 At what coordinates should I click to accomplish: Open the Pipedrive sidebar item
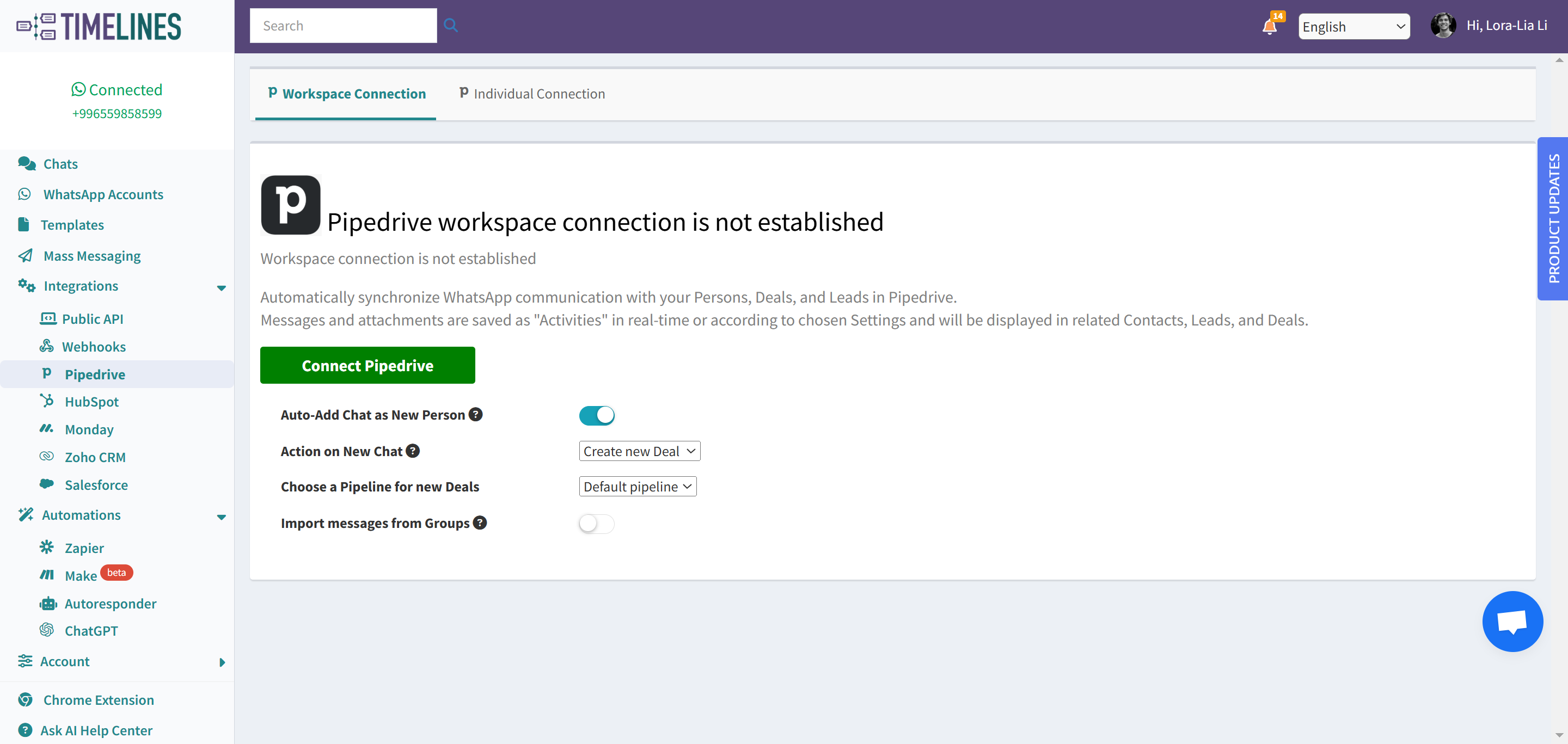click(117, 374)
